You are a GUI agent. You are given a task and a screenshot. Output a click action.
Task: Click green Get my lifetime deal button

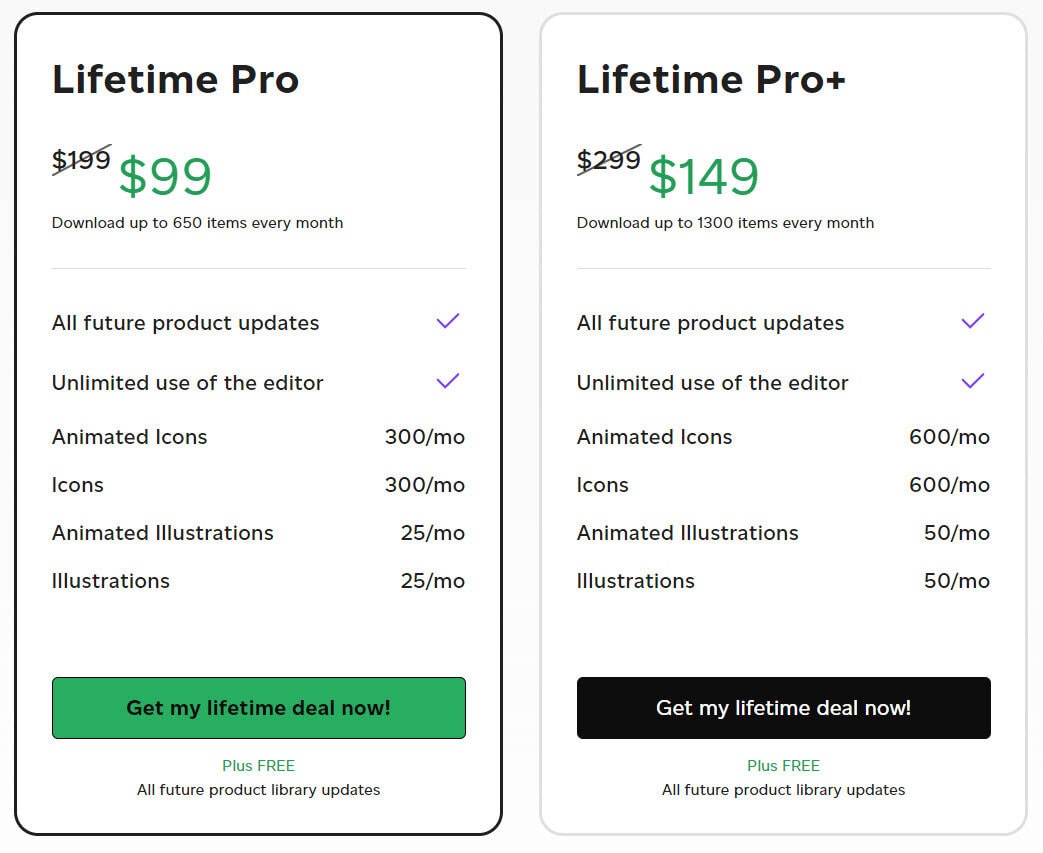point(258,708)
